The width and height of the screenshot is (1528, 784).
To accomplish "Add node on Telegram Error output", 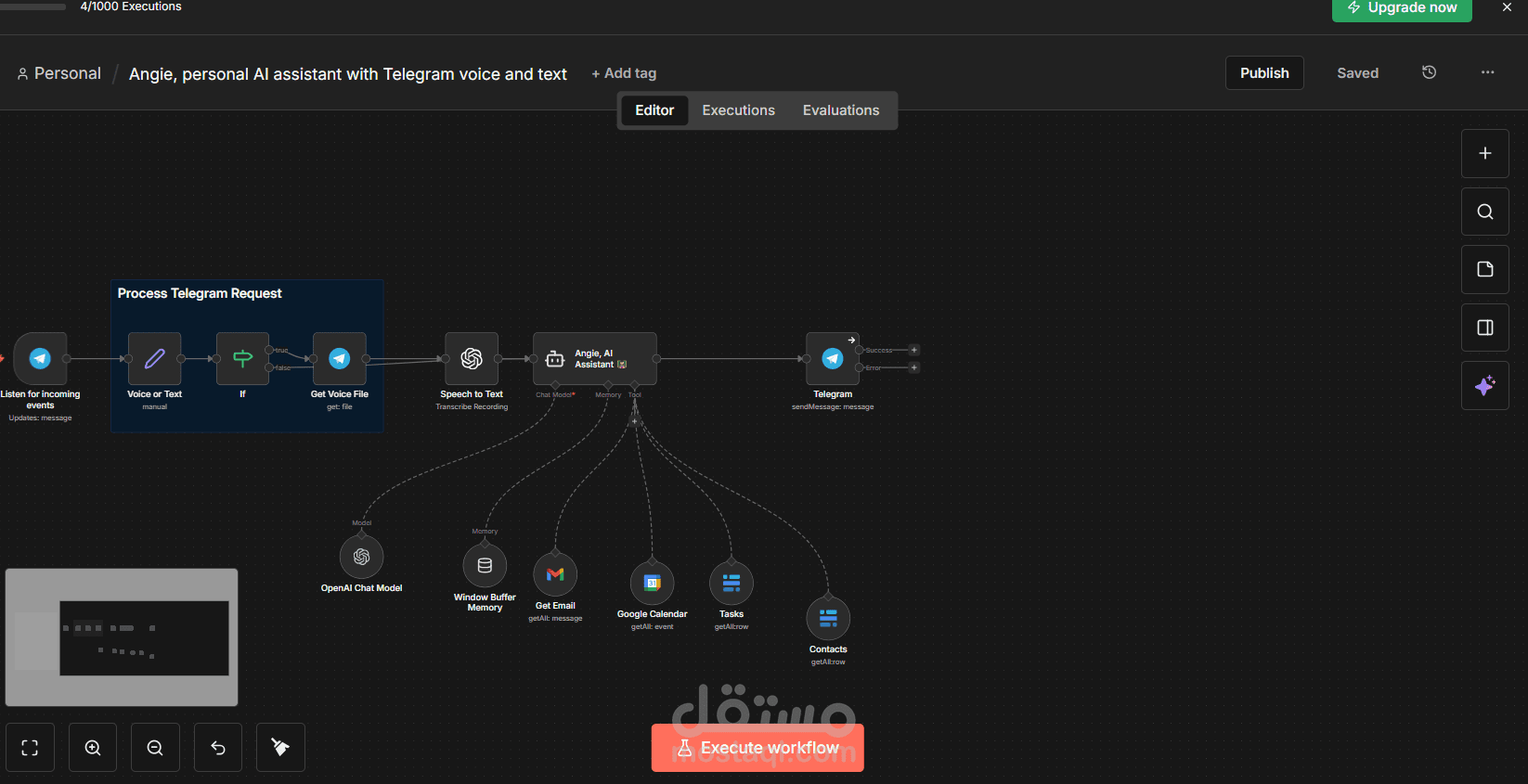I will click(914, 367).
